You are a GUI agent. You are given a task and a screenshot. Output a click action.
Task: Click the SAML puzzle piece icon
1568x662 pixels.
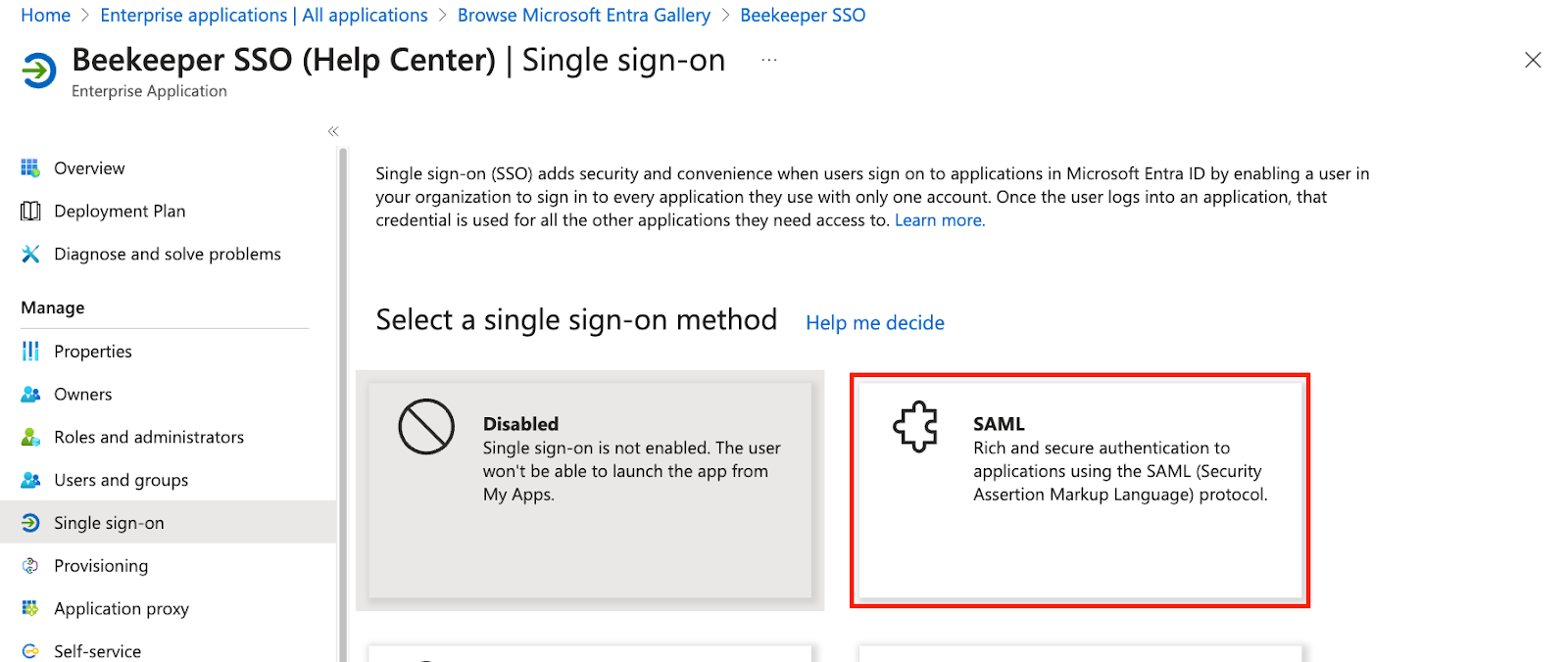click(x=915, y=427)
